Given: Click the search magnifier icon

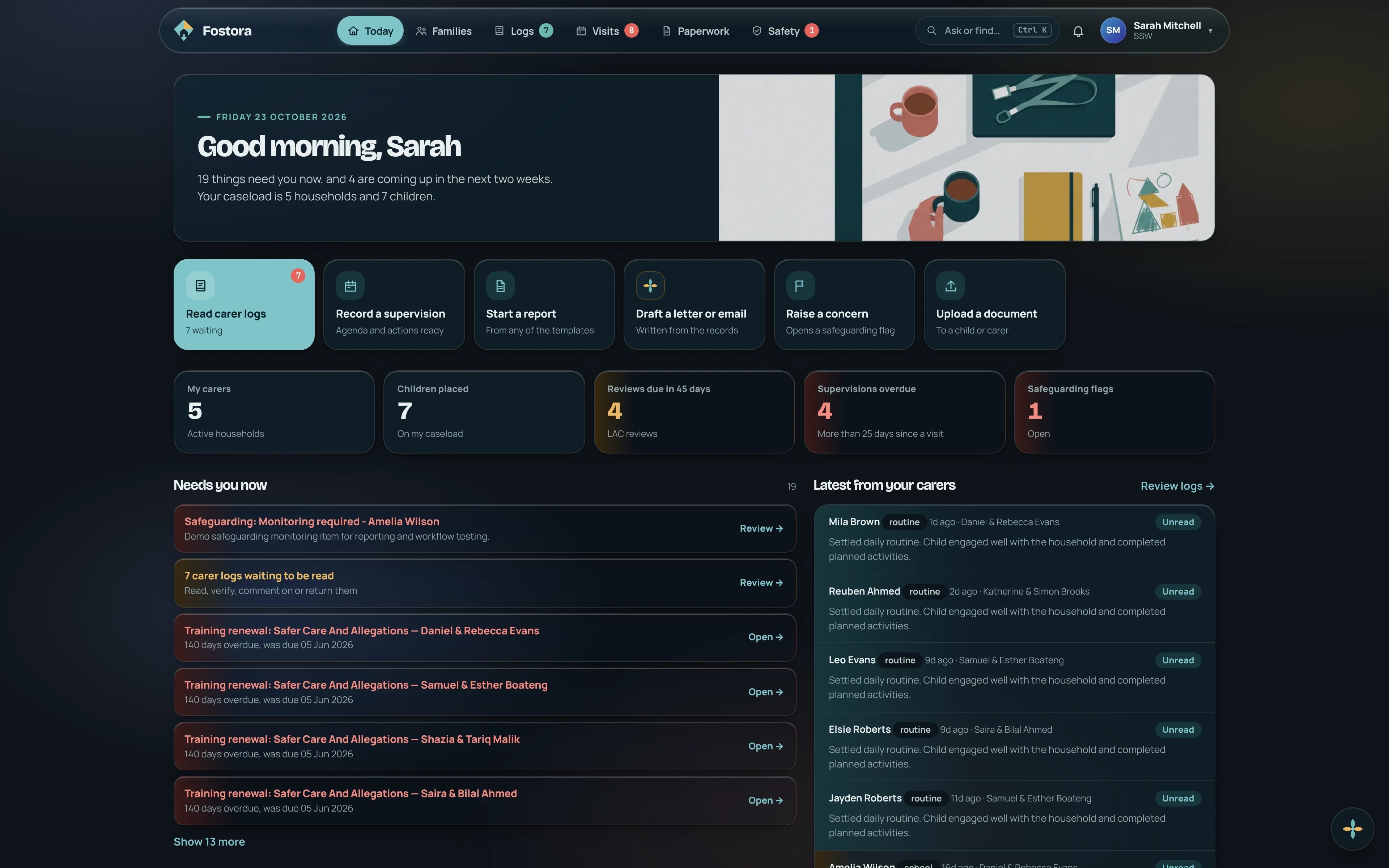Looking at the screenshot, I should click(931, 30).
